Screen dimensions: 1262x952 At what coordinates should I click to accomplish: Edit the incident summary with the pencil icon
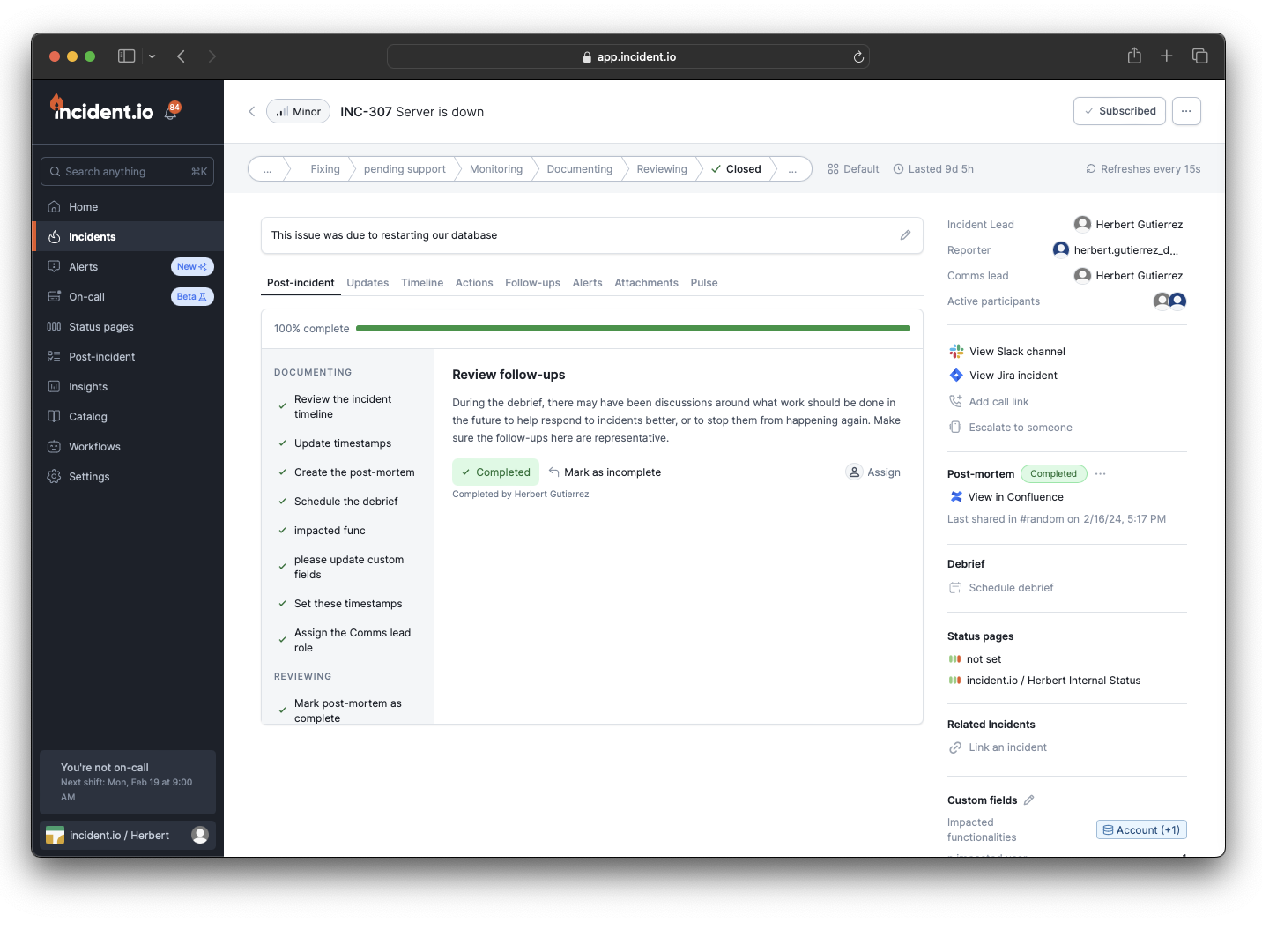click(x=905, y=235)
